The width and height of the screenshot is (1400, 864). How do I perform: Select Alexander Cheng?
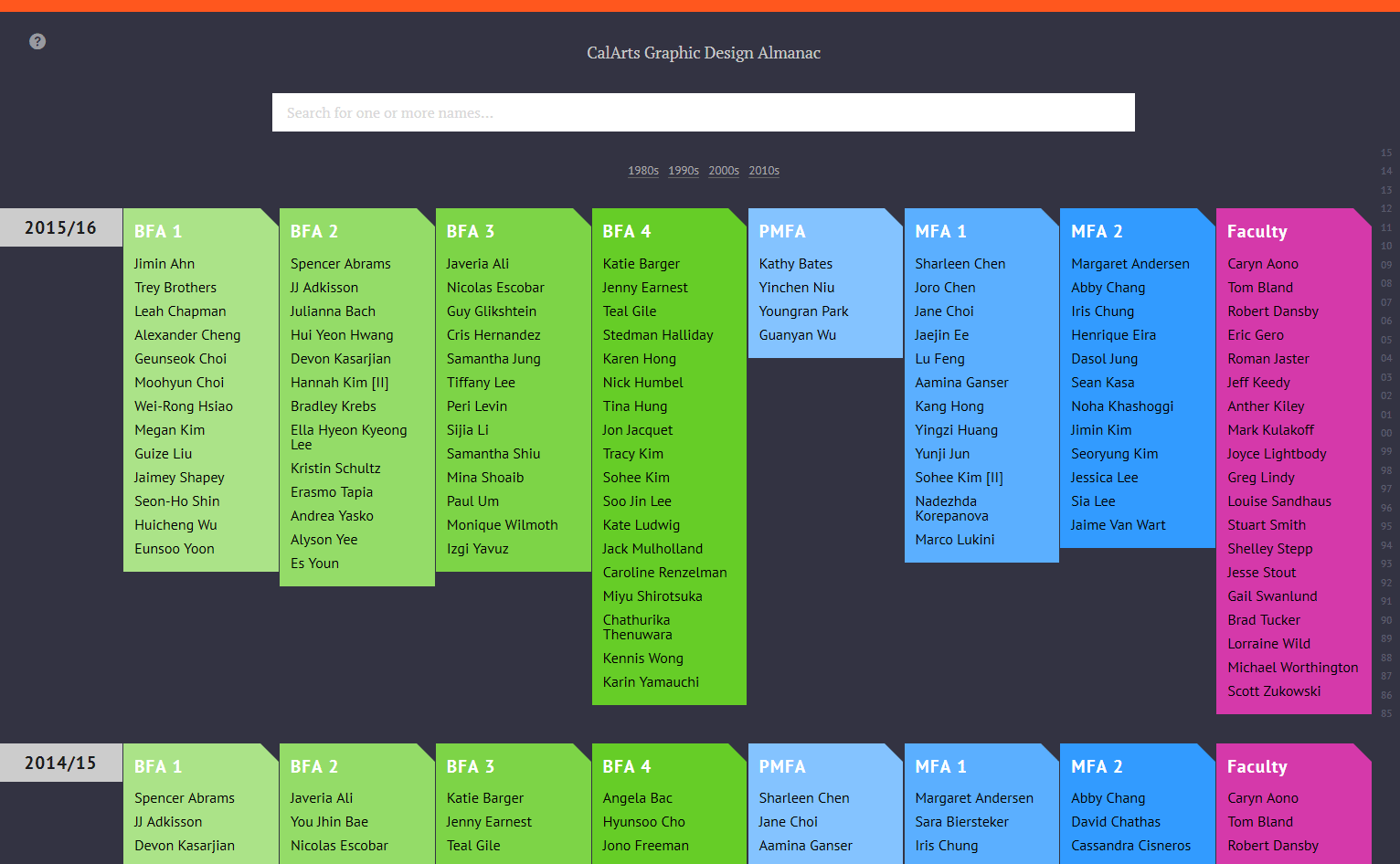coord(187,335)
